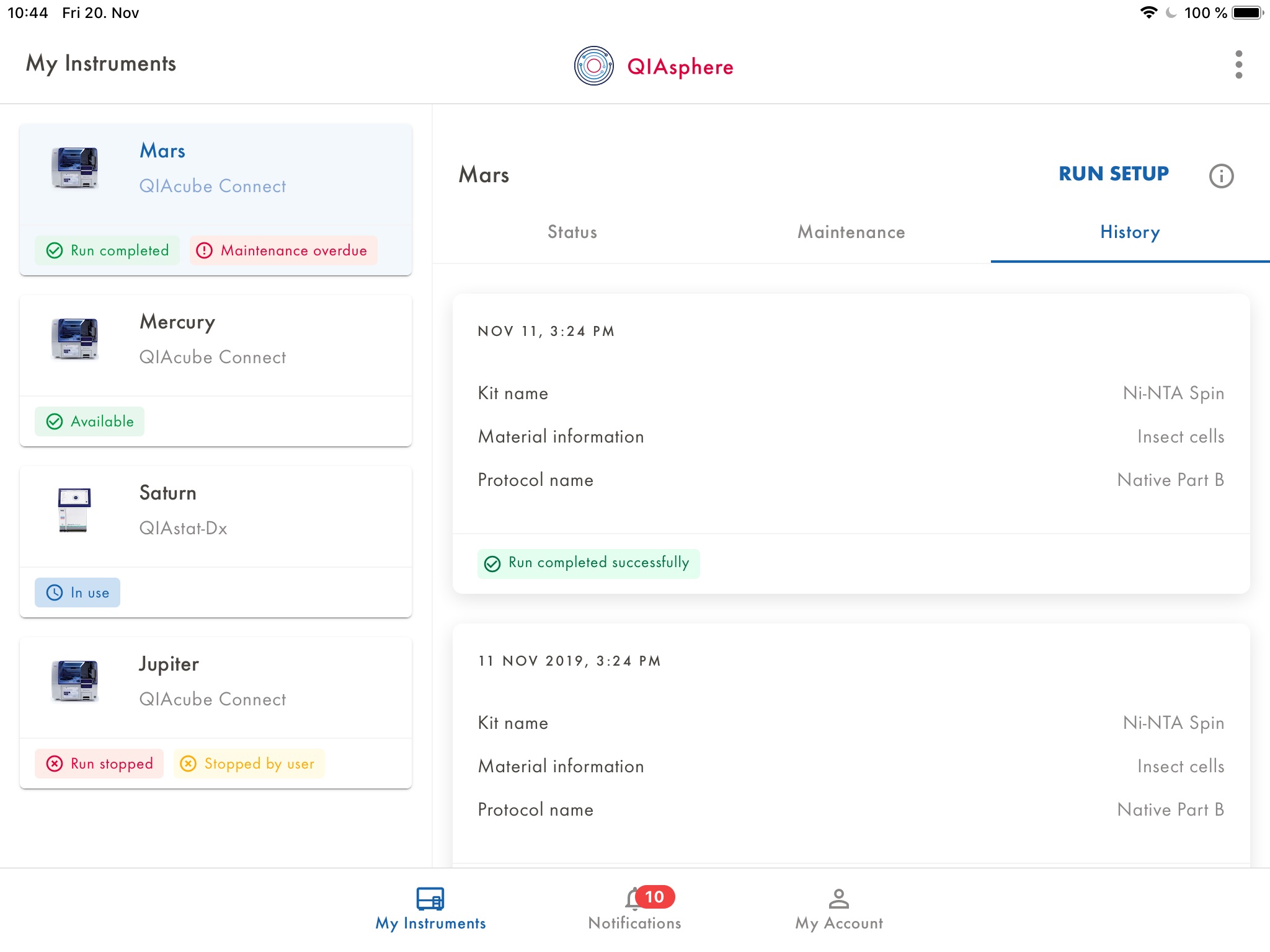
Task: Tap the Run completed status label
Action: 120,250
